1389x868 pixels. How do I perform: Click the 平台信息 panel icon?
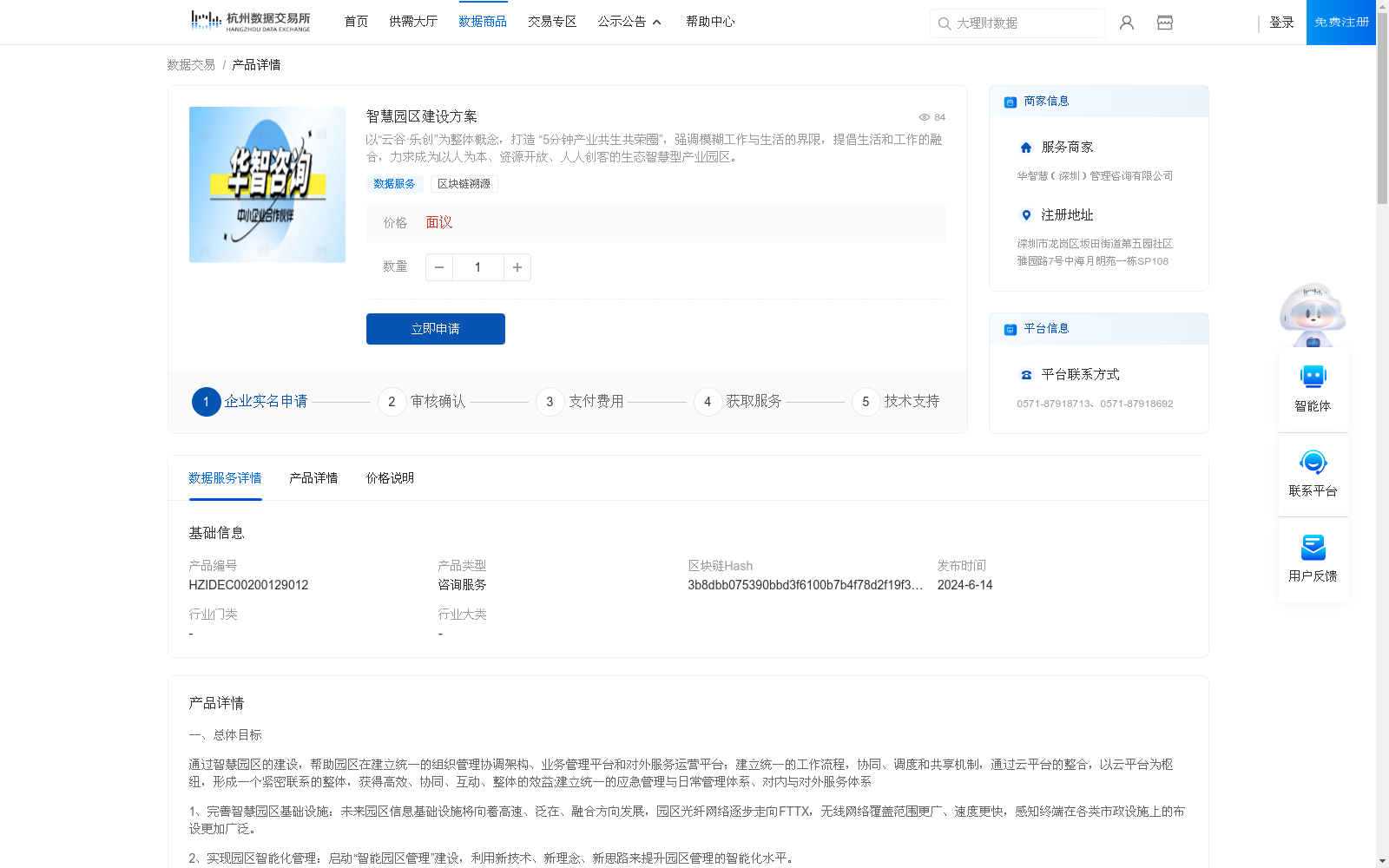[1010, 329]
